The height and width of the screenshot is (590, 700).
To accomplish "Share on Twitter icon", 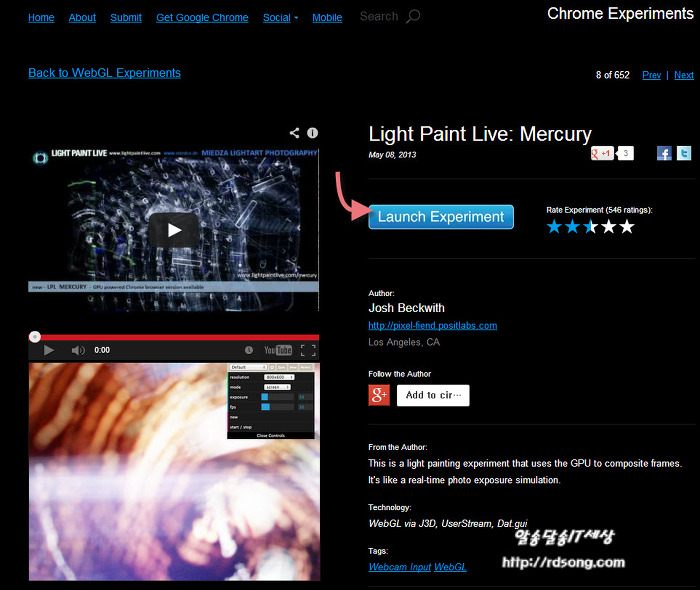I will pos(684,153).
